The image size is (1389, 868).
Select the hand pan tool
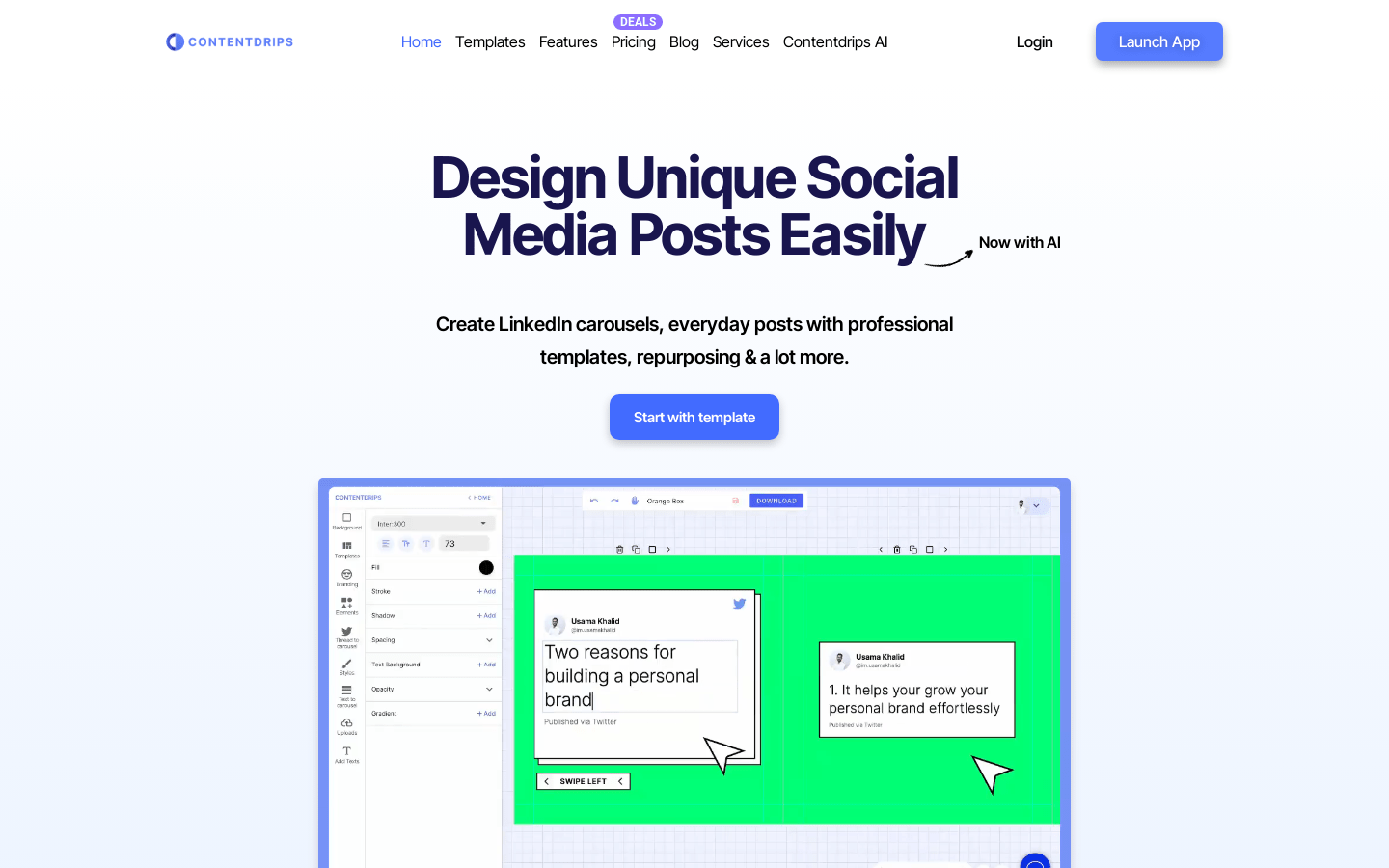coord(635,501)
